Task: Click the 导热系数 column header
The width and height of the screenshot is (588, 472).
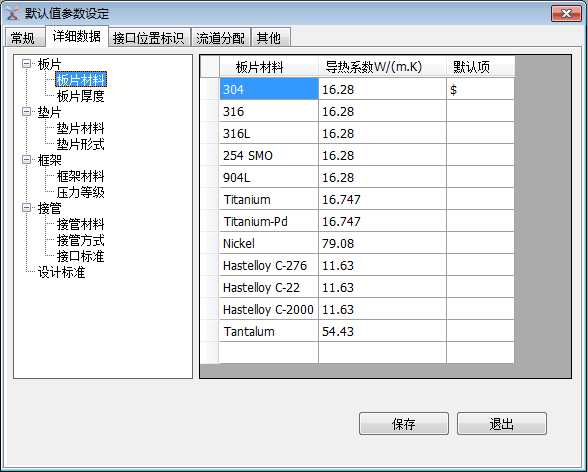Action: tap(382, 67)
